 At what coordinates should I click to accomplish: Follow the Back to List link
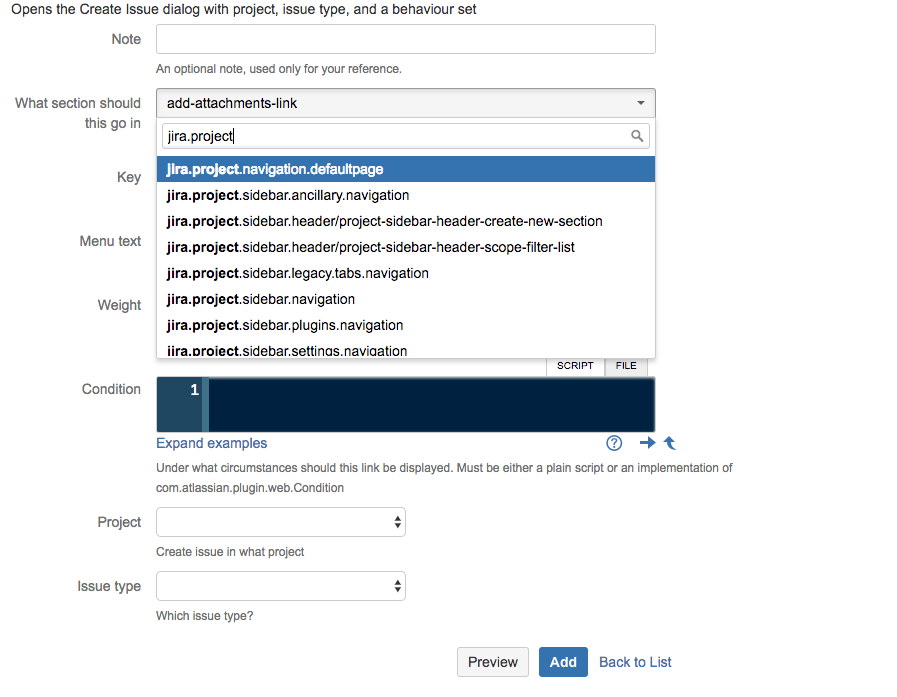pyautogui.click(x=635, y=662)
